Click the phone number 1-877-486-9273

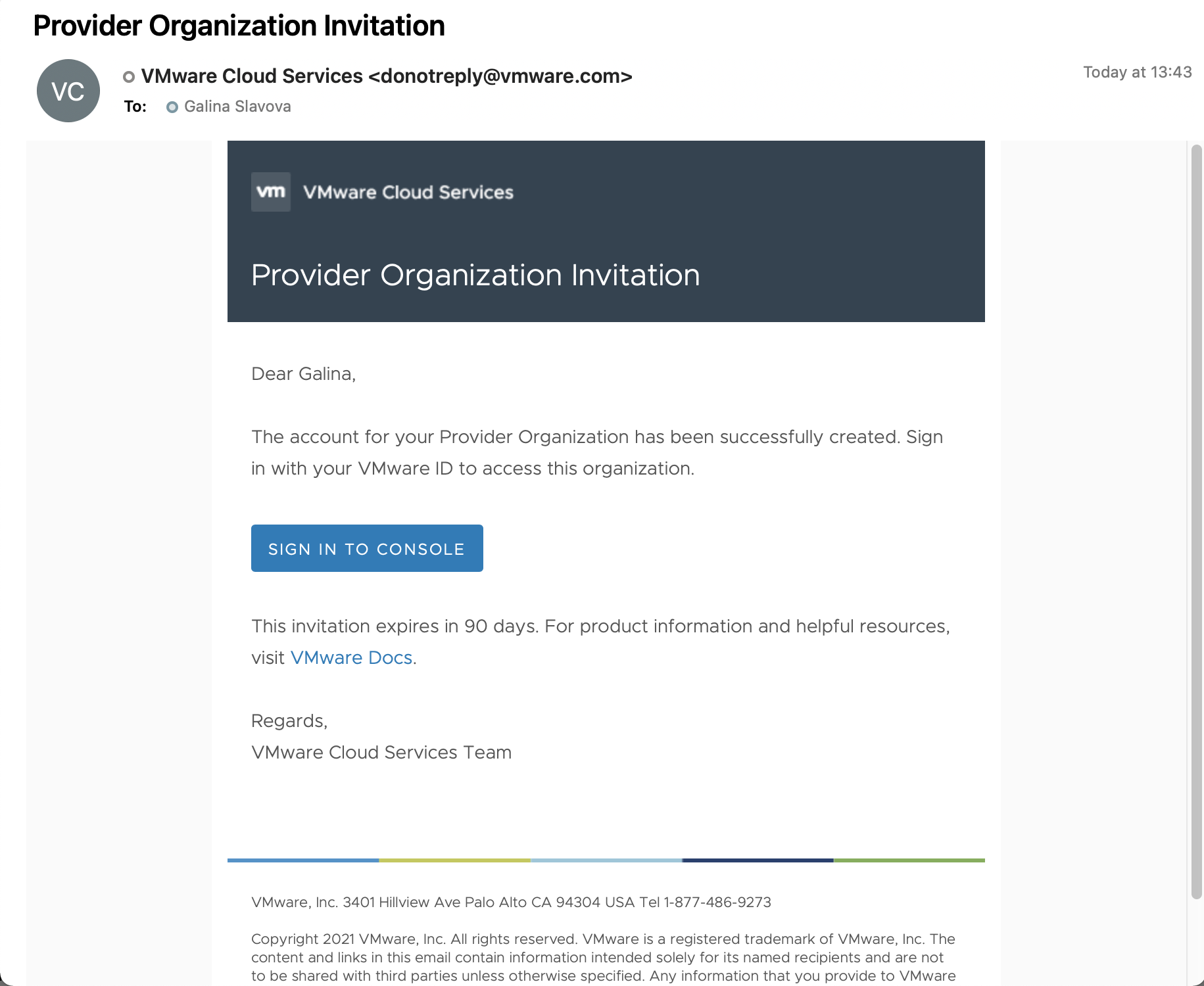click(717, 903)
